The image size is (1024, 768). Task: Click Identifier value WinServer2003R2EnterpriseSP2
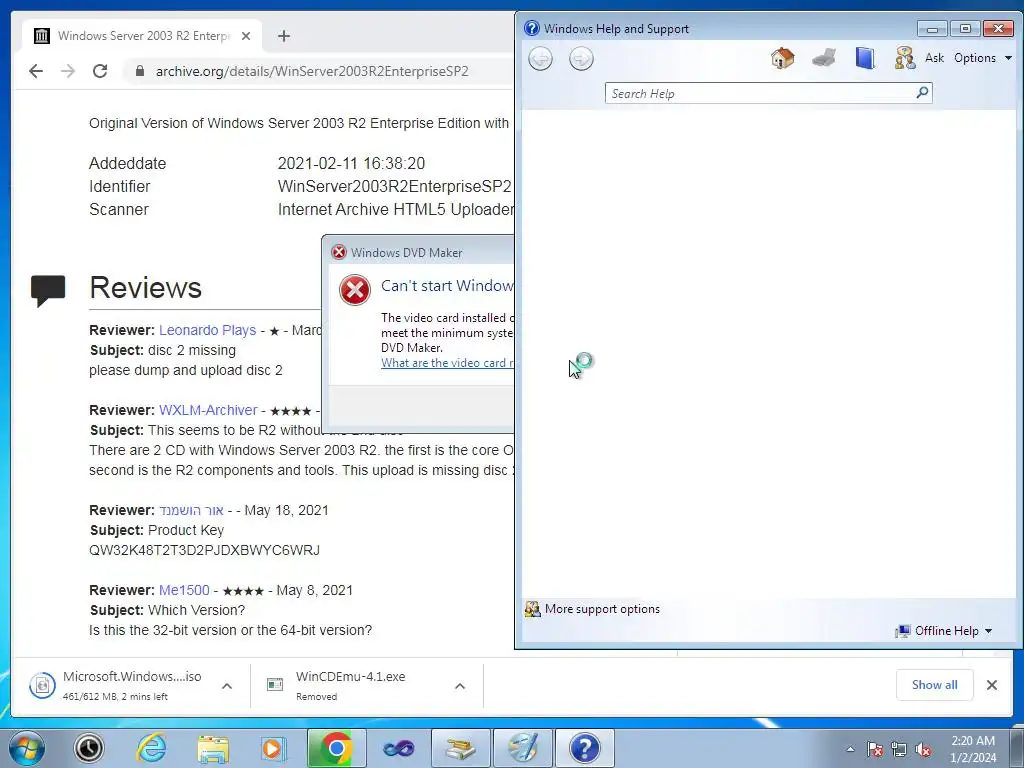[394, 187]
